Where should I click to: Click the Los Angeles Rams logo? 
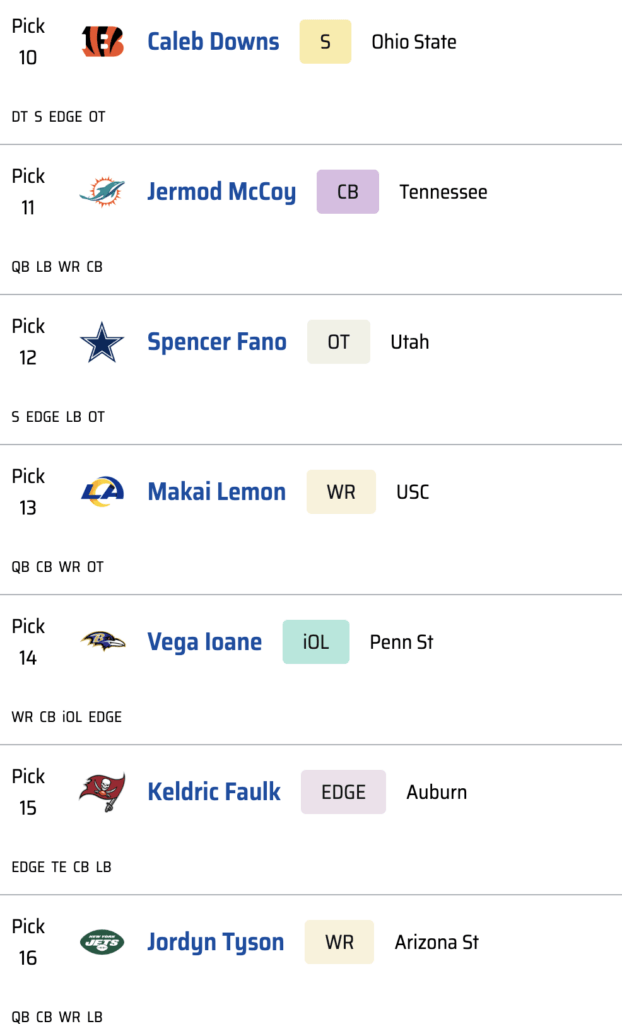tap(102, 492)
